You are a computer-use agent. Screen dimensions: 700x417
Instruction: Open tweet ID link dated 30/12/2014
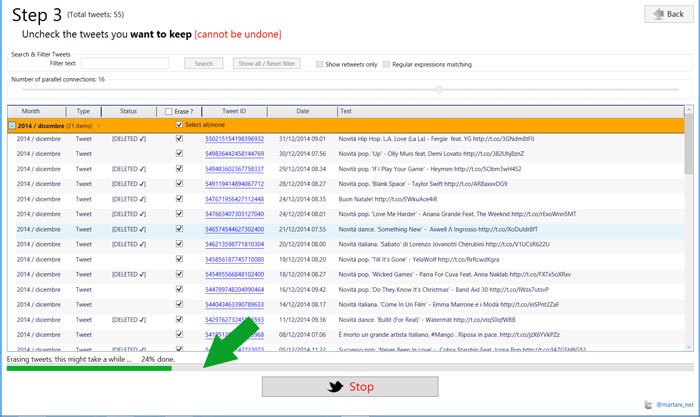[234, 154]
